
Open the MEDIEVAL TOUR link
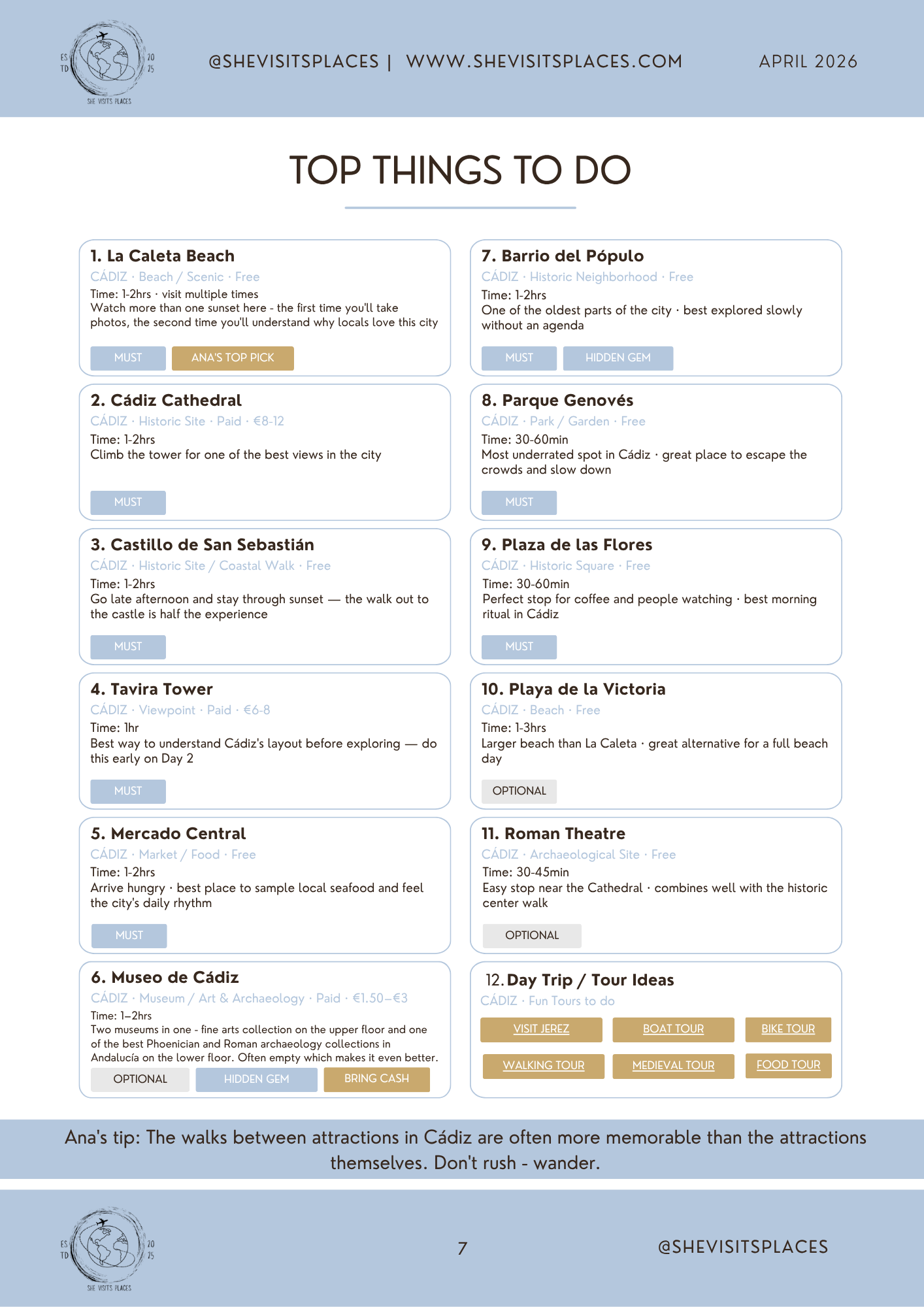pos(673,1065)
